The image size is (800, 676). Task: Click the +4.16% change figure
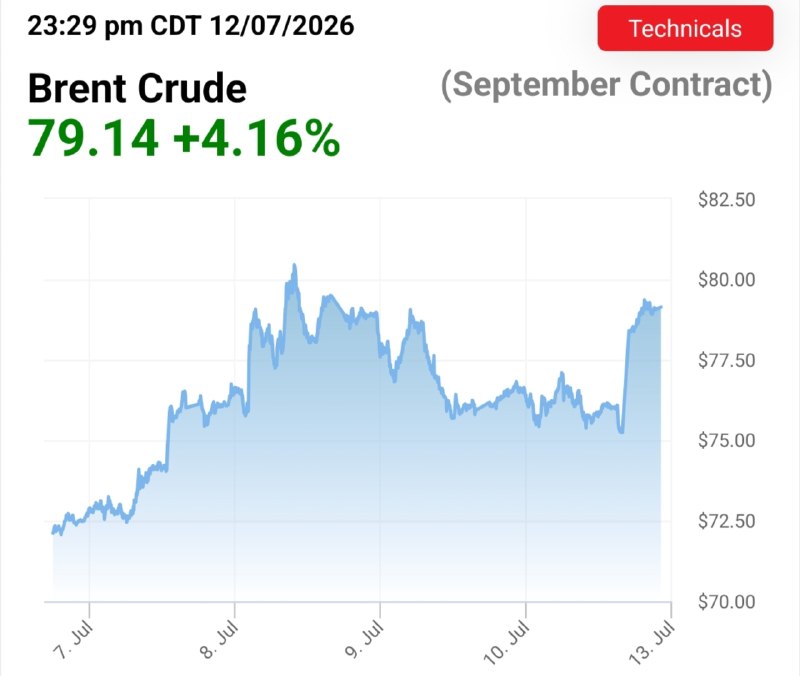[x=257, y=138]
